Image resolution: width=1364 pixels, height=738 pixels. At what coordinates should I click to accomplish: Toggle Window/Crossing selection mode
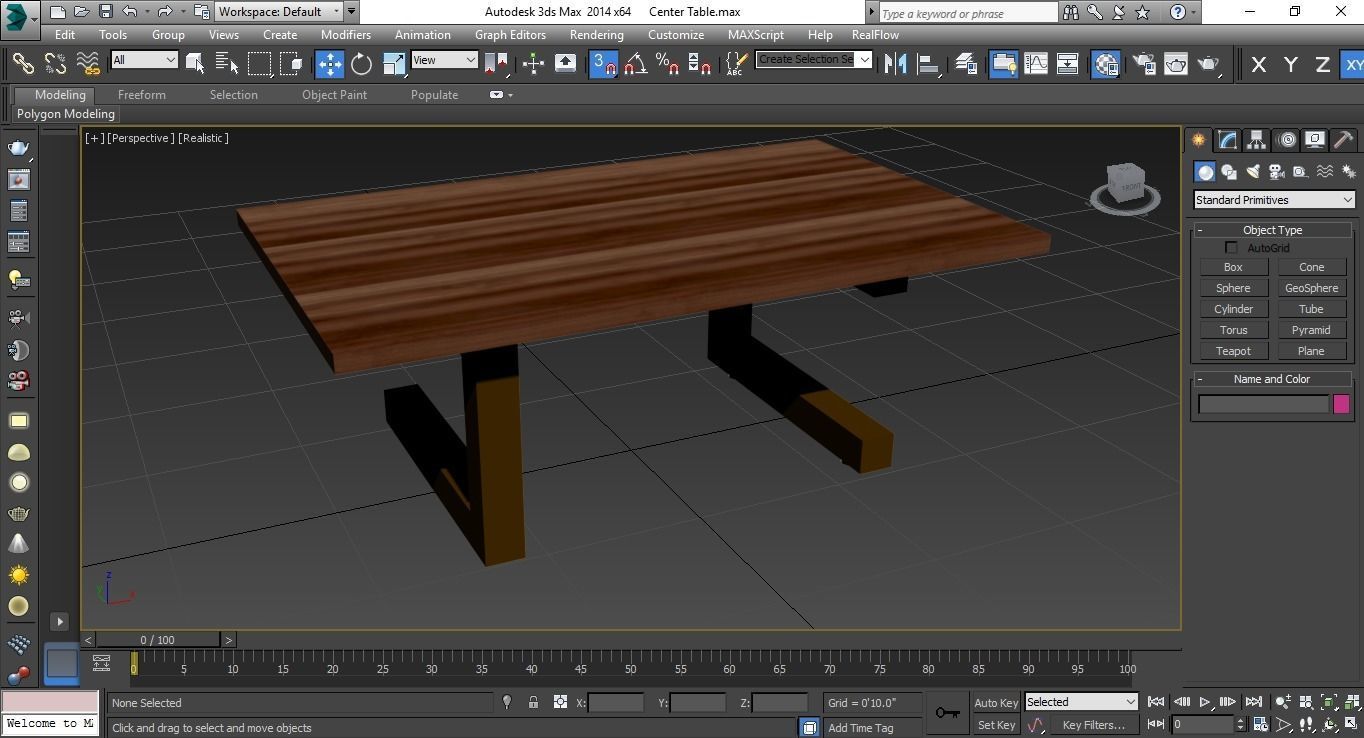tap(291, 64)
